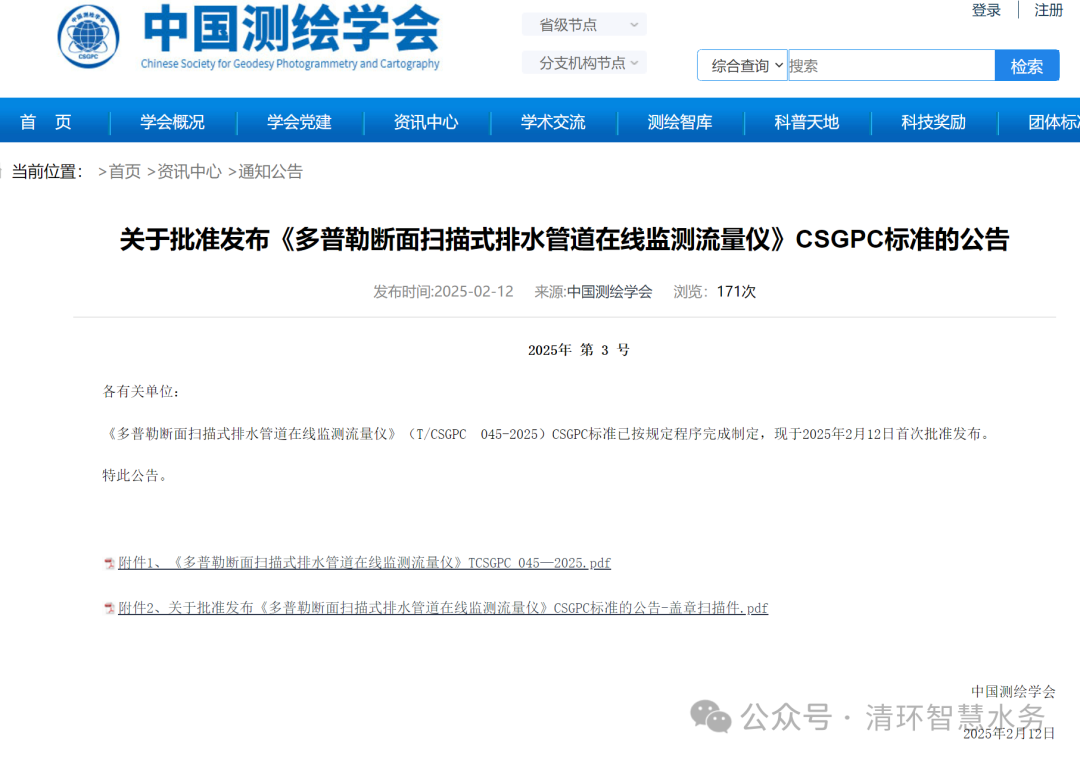The image size is (1080, 761).
Task: Click PDF icon beside 附件2
Action: (109, 609)
